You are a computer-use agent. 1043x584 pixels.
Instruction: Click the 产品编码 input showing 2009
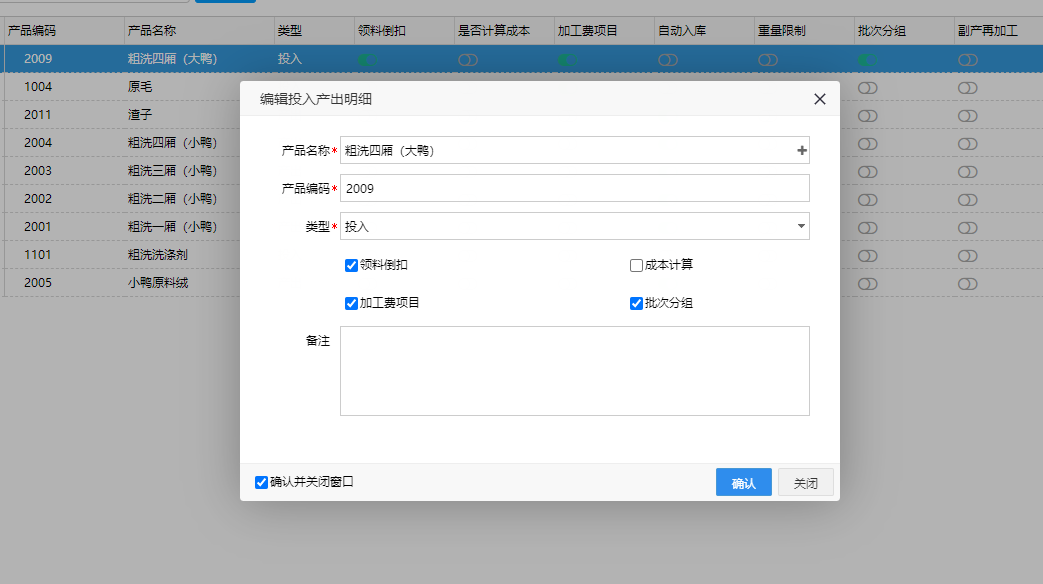click(574, 189)
